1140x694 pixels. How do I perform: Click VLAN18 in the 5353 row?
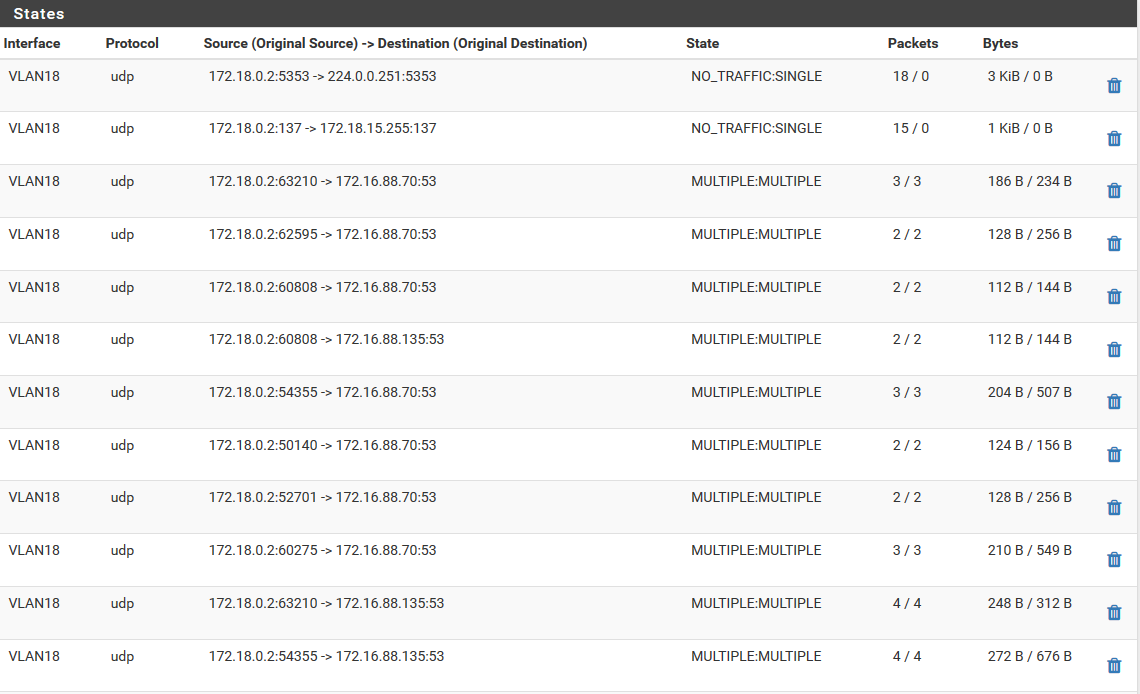(x=34, y=76)
